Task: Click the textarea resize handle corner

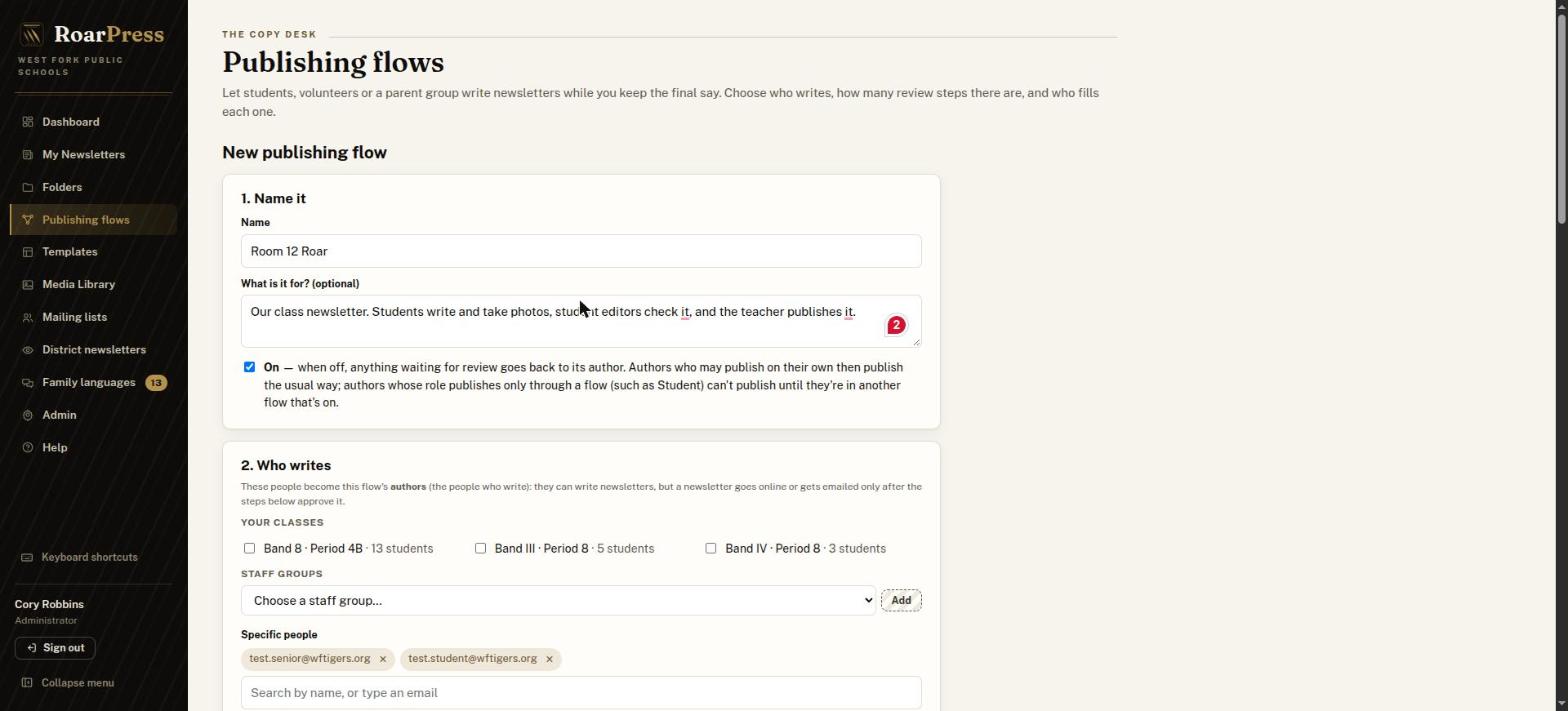Action: pyautogui.click(x=915, y=342)
